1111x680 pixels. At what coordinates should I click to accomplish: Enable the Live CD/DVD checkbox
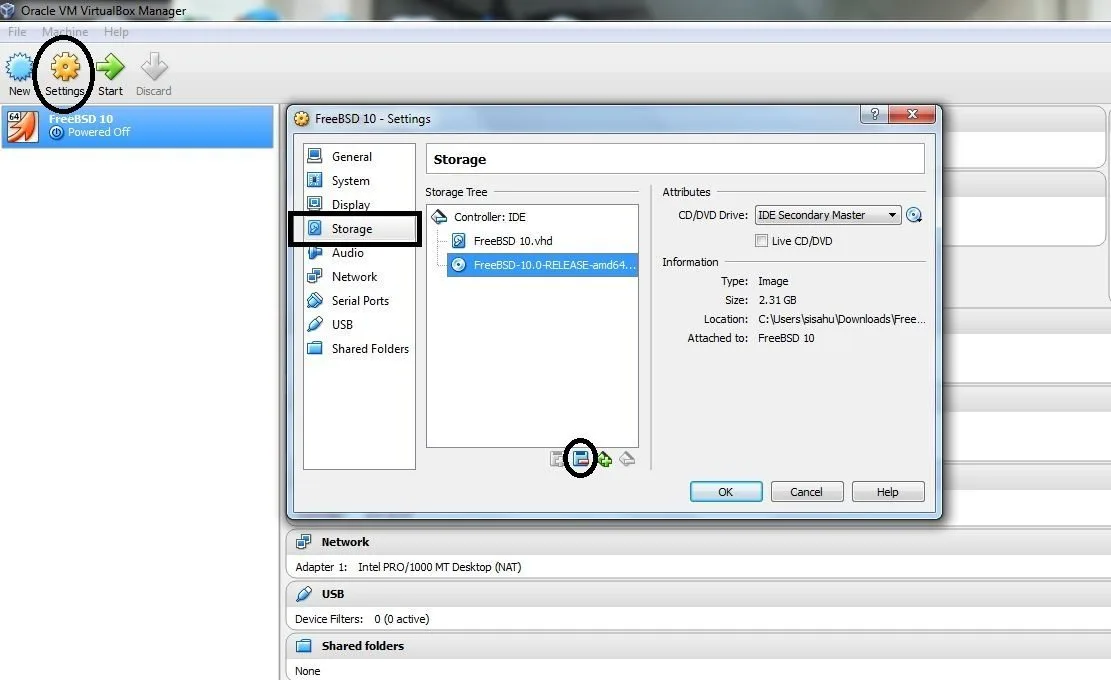pyautogui.click(x=761, y=241)
